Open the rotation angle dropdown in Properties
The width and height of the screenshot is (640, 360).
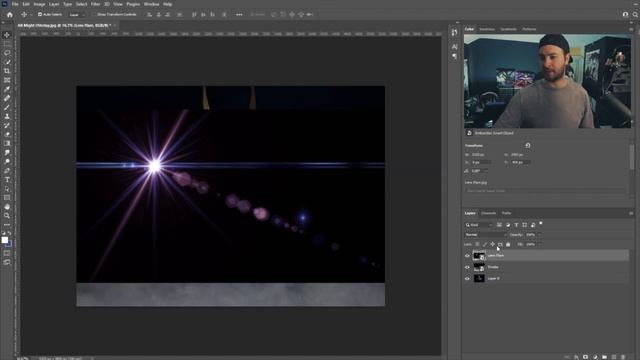486,171
